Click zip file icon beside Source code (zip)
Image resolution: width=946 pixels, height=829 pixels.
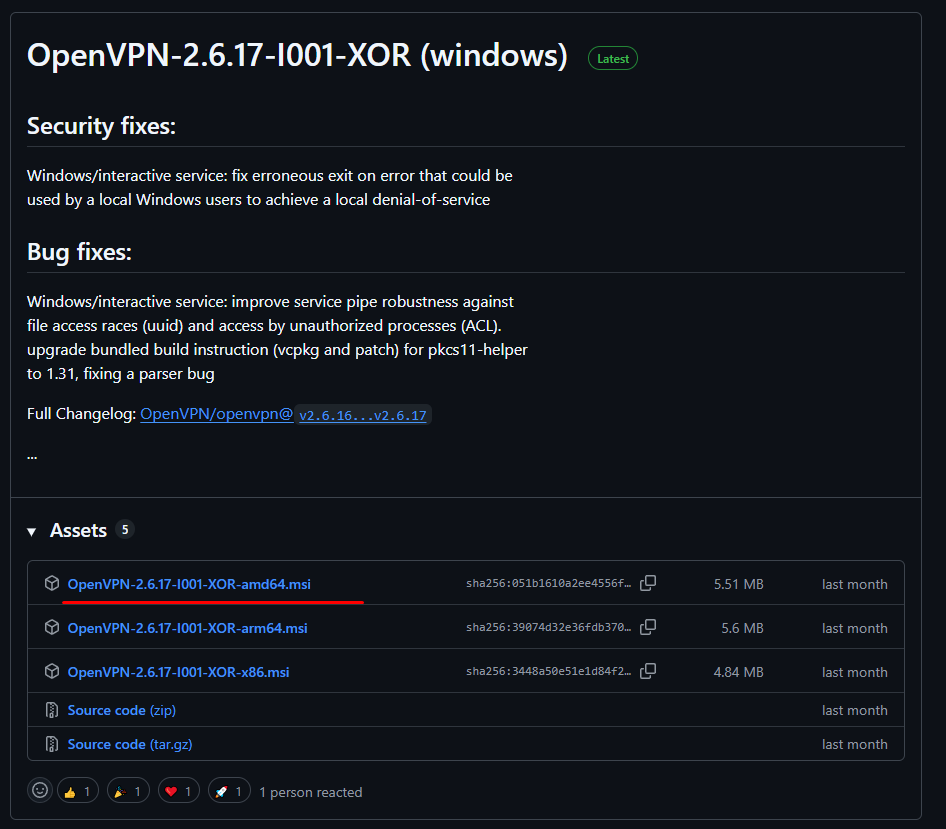click(x=52, y=710)
